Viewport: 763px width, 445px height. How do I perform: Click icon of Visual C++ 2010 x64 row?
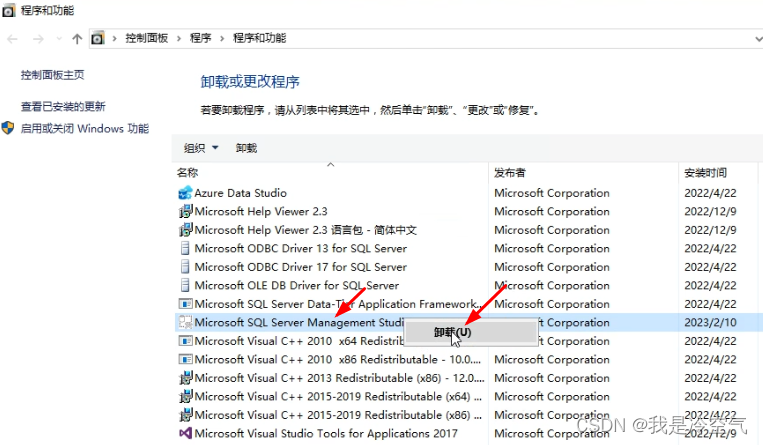(185, 341)
